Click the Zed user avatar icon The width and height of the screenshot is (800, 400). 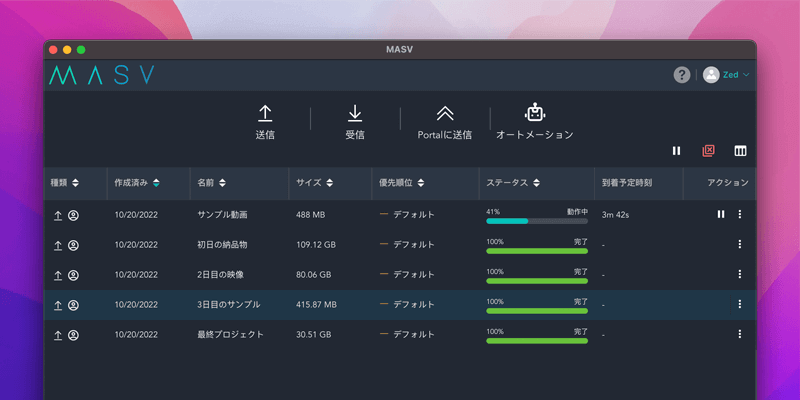pos(711,75)
